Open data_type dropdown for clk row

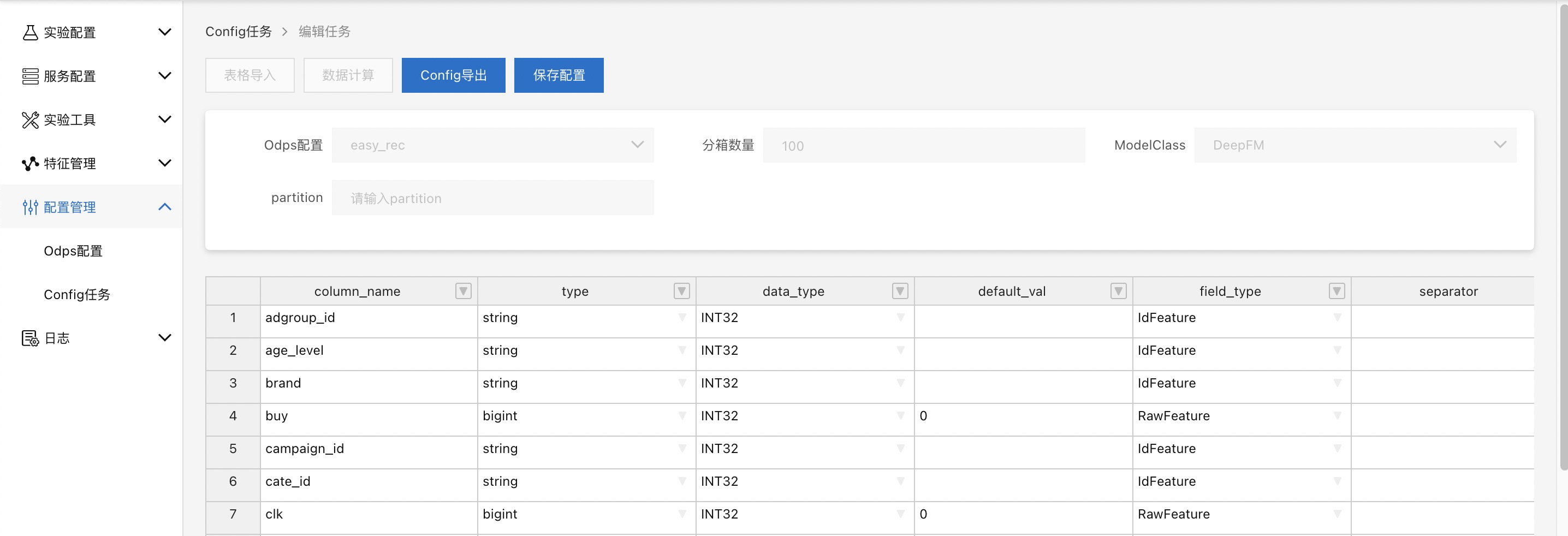900,514
